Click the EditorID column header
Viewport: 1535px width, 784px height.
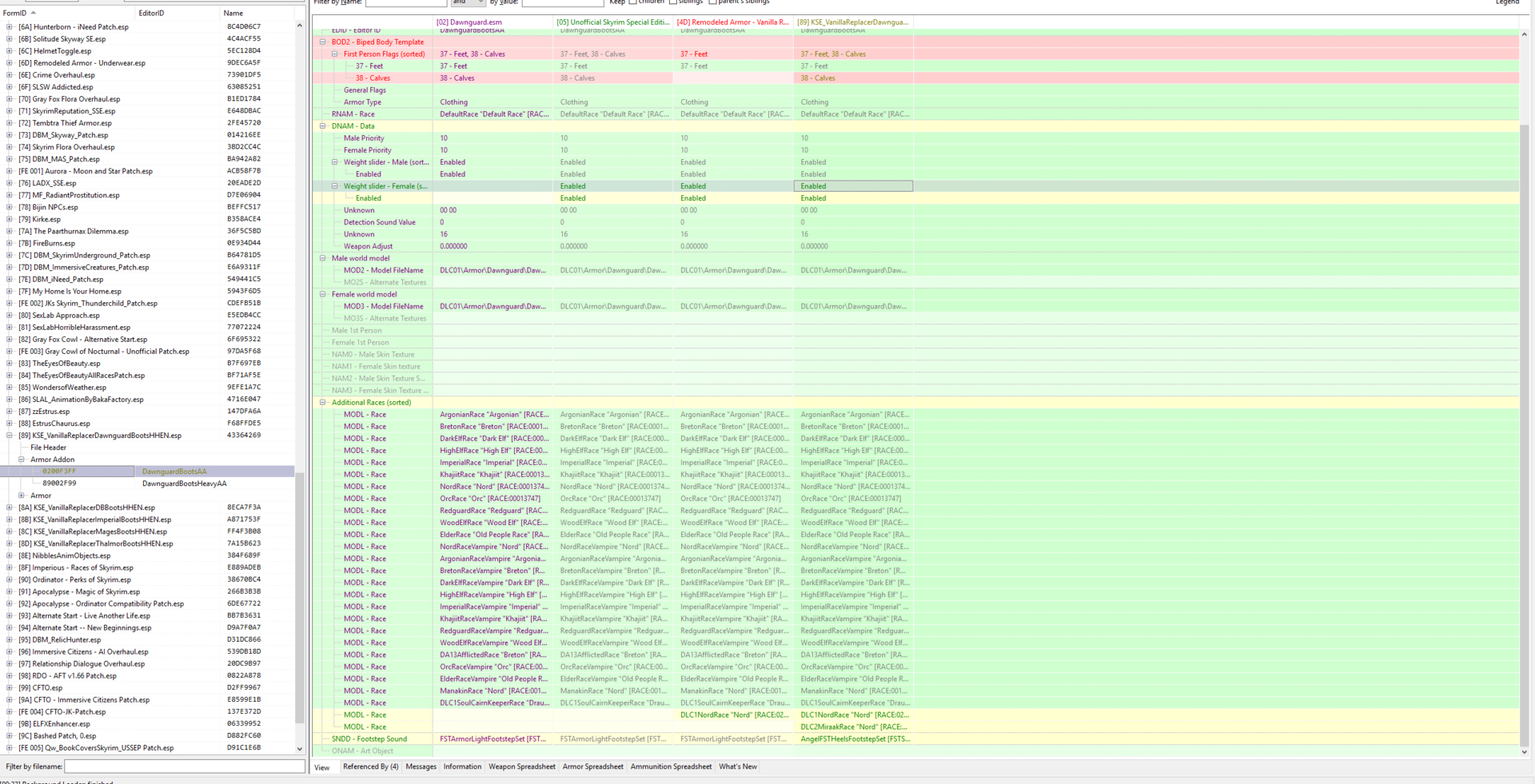click(177, 13)
